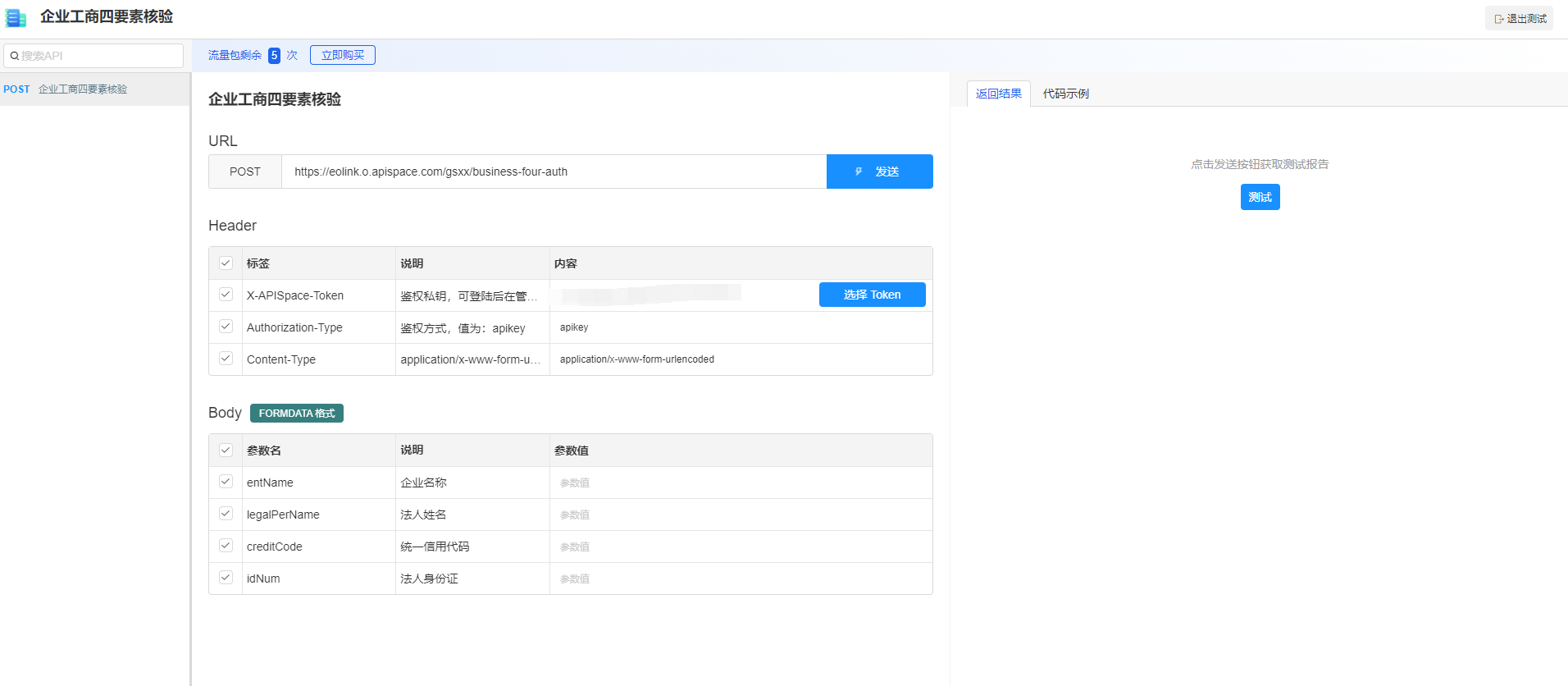This screenshot has width=1568, height=686.
Task: Click the 点击发送按钮获取测试报告 hint text
Action: (x=1260, y=164)
